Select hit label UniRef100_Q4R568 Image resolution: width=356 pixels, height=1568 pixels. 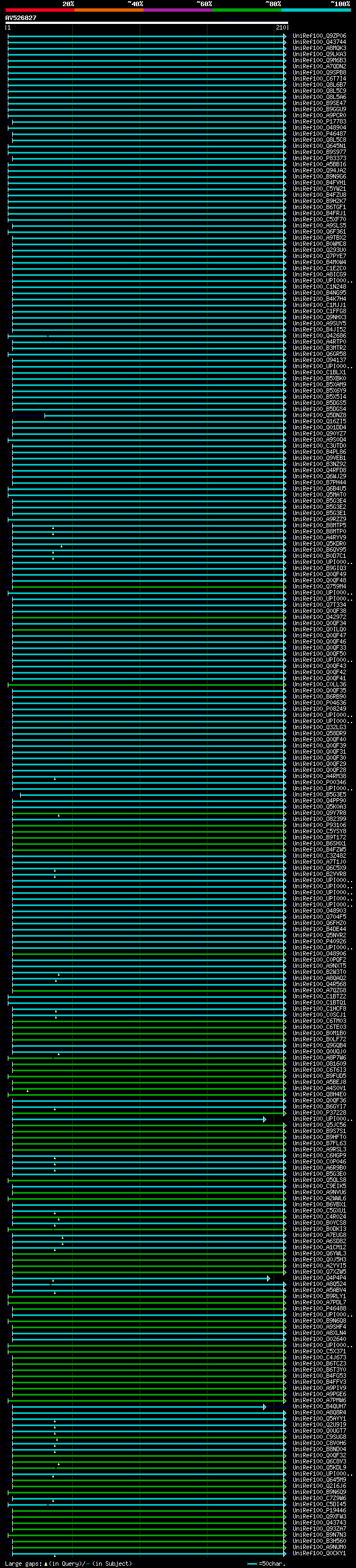[x=319, y=985]
